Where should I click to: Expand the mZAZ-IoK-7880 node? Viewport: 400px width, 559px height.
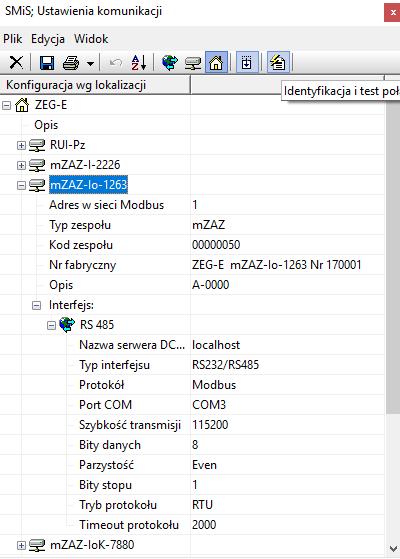tap(21, 545)
